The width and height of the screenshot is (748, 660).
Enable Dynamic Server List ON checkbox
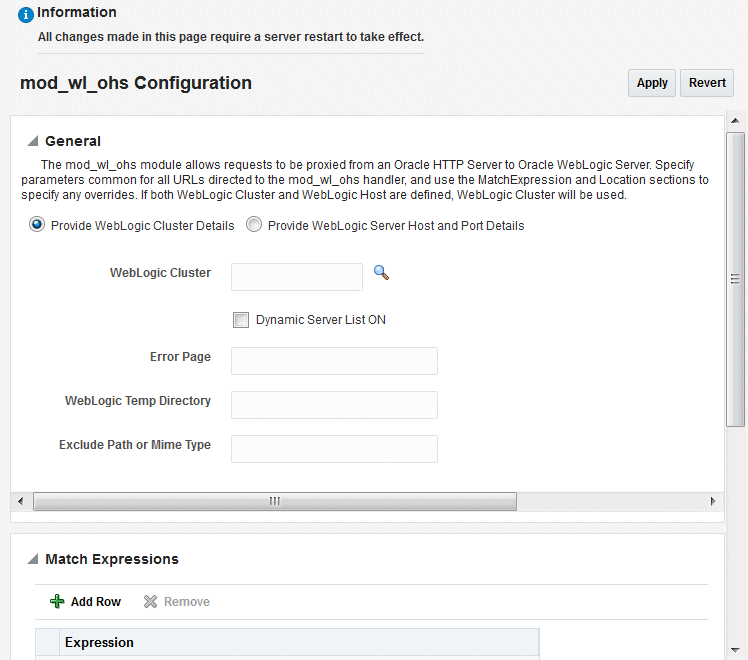pyautogui.click(x=241, y=320)
